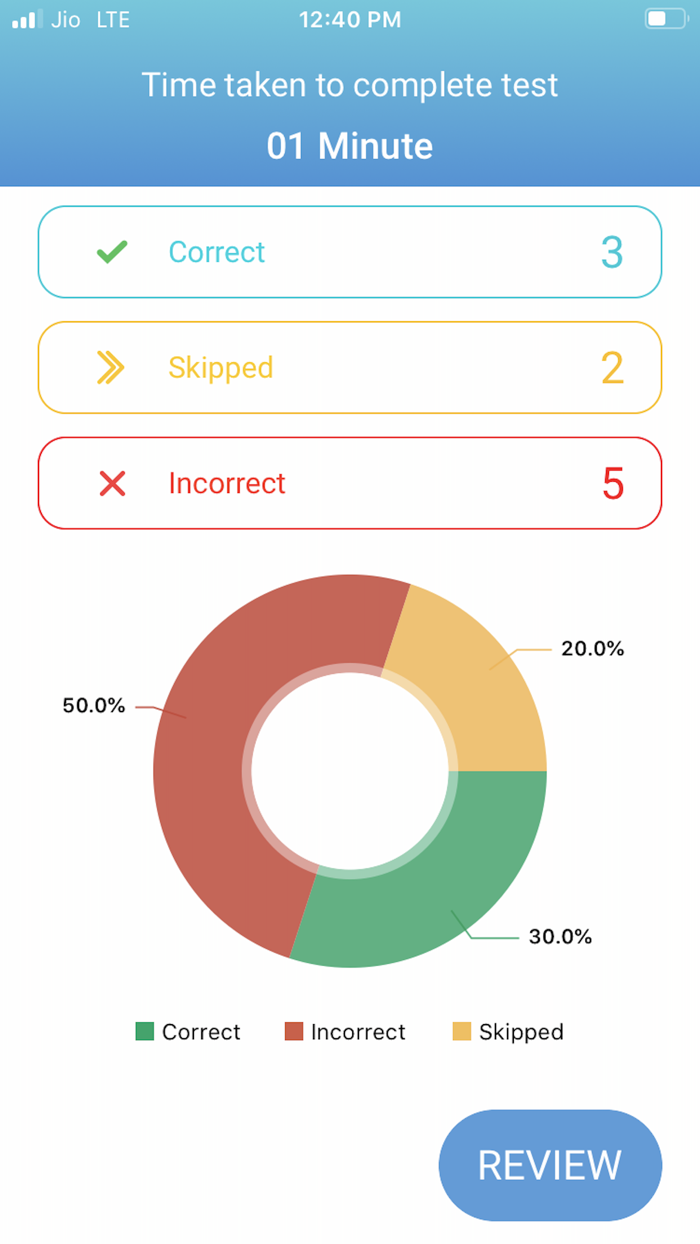Tap the signal strength bars icon
Viewport: 700px width, 1244px height.
tap(27, 19)
